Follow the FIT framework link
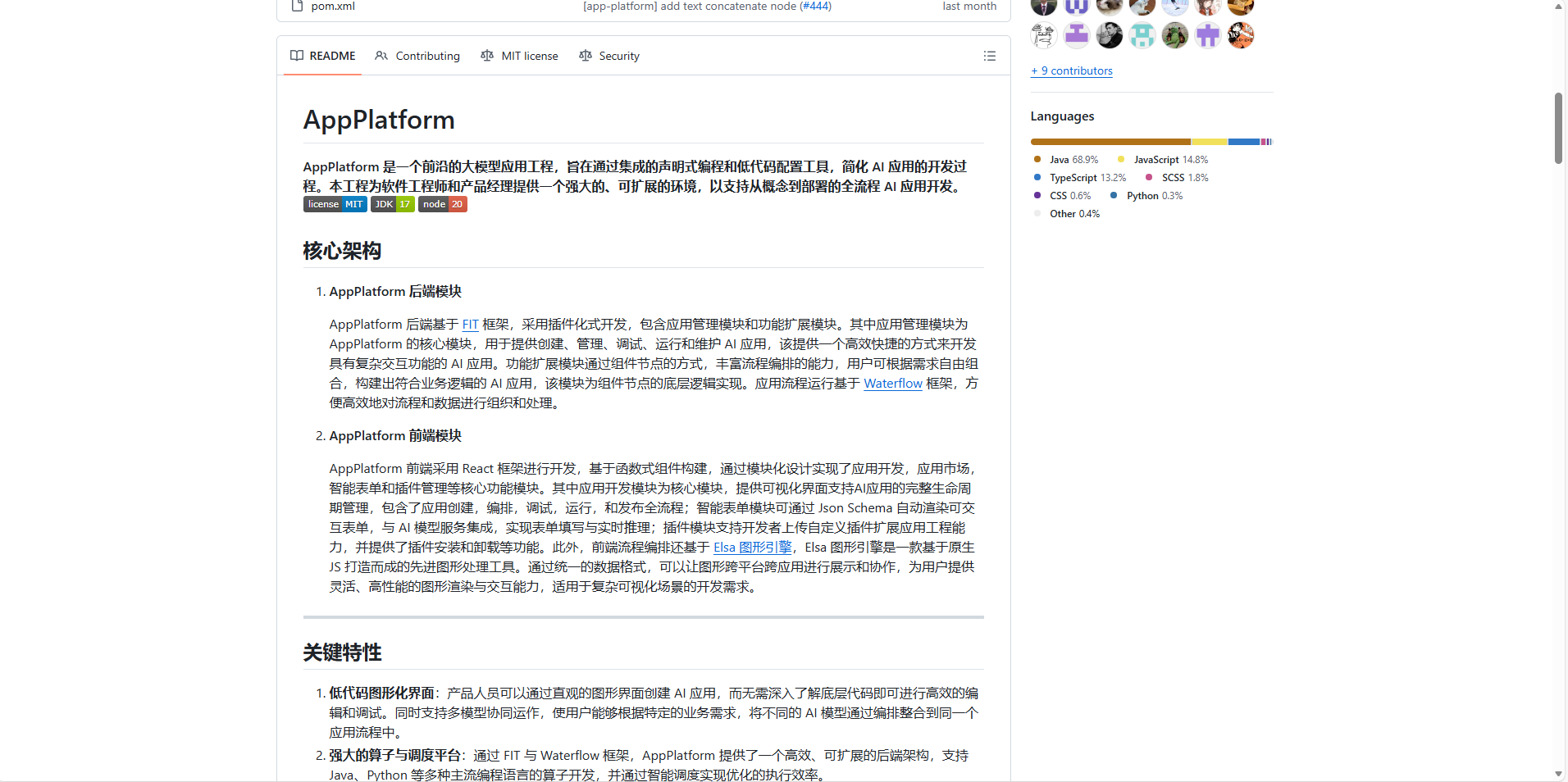The image size is (1568, 782). click(x=469, y=324)
